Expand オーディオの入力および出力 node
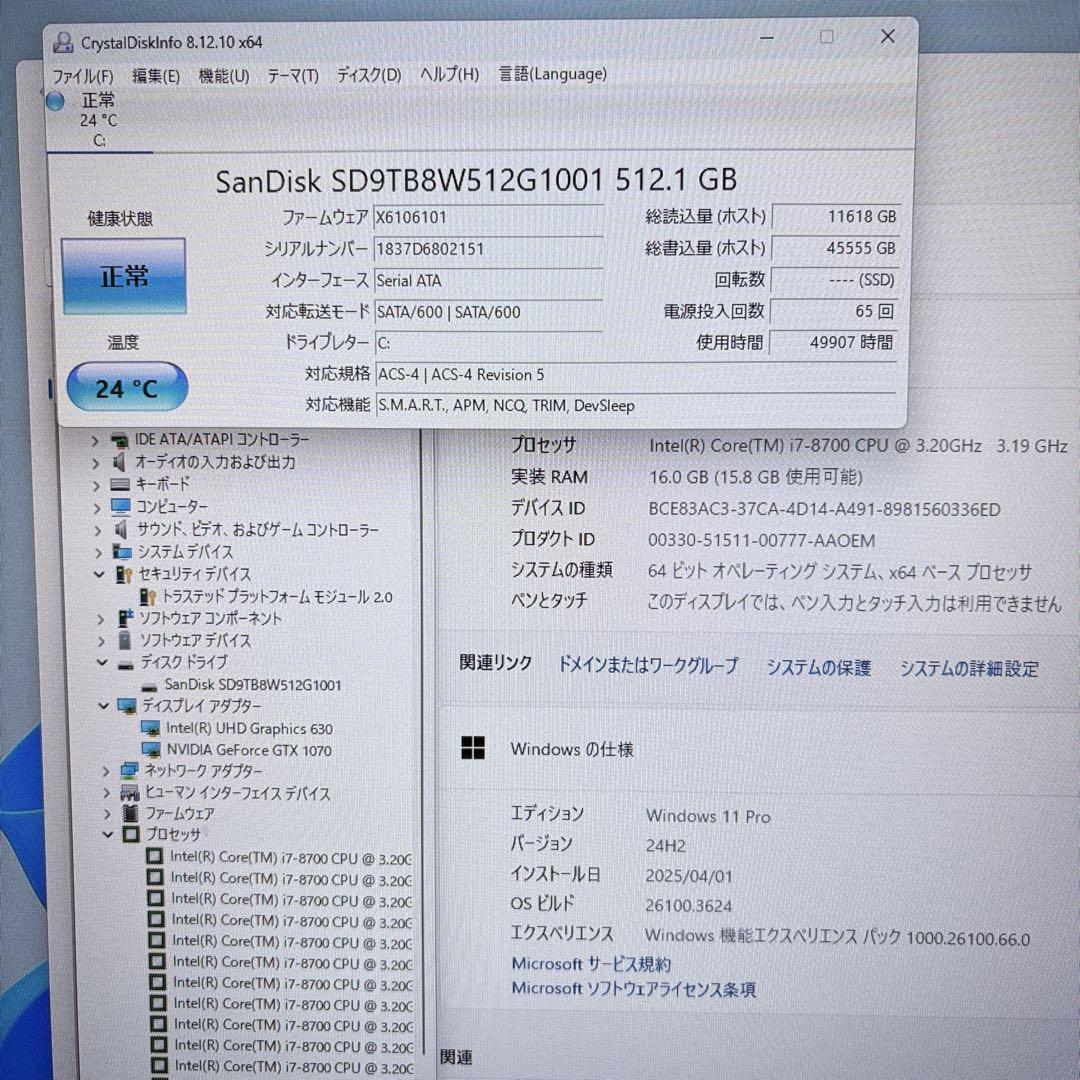Viewport: 1080px width, 1080px height. pos(96,463)
